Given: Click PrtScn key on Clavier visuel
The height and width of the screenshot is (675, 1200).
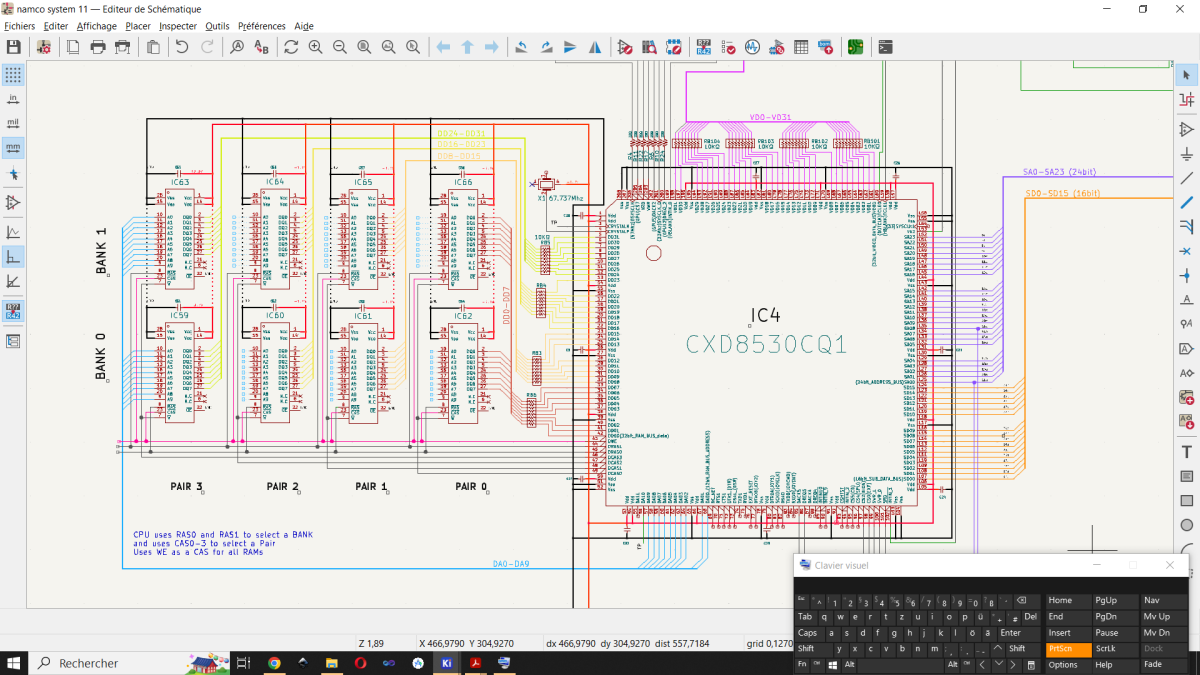Looking at the screenshot, I should coord(1068,648).
